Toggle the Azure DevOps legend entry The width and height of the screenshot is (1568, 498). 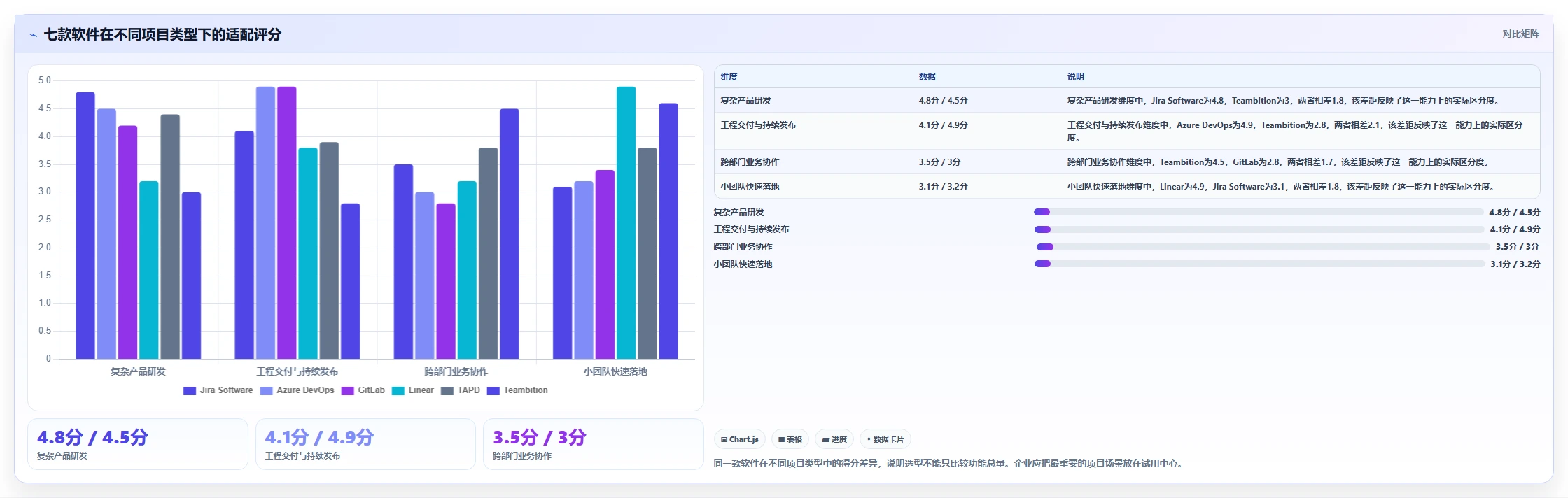297,390
